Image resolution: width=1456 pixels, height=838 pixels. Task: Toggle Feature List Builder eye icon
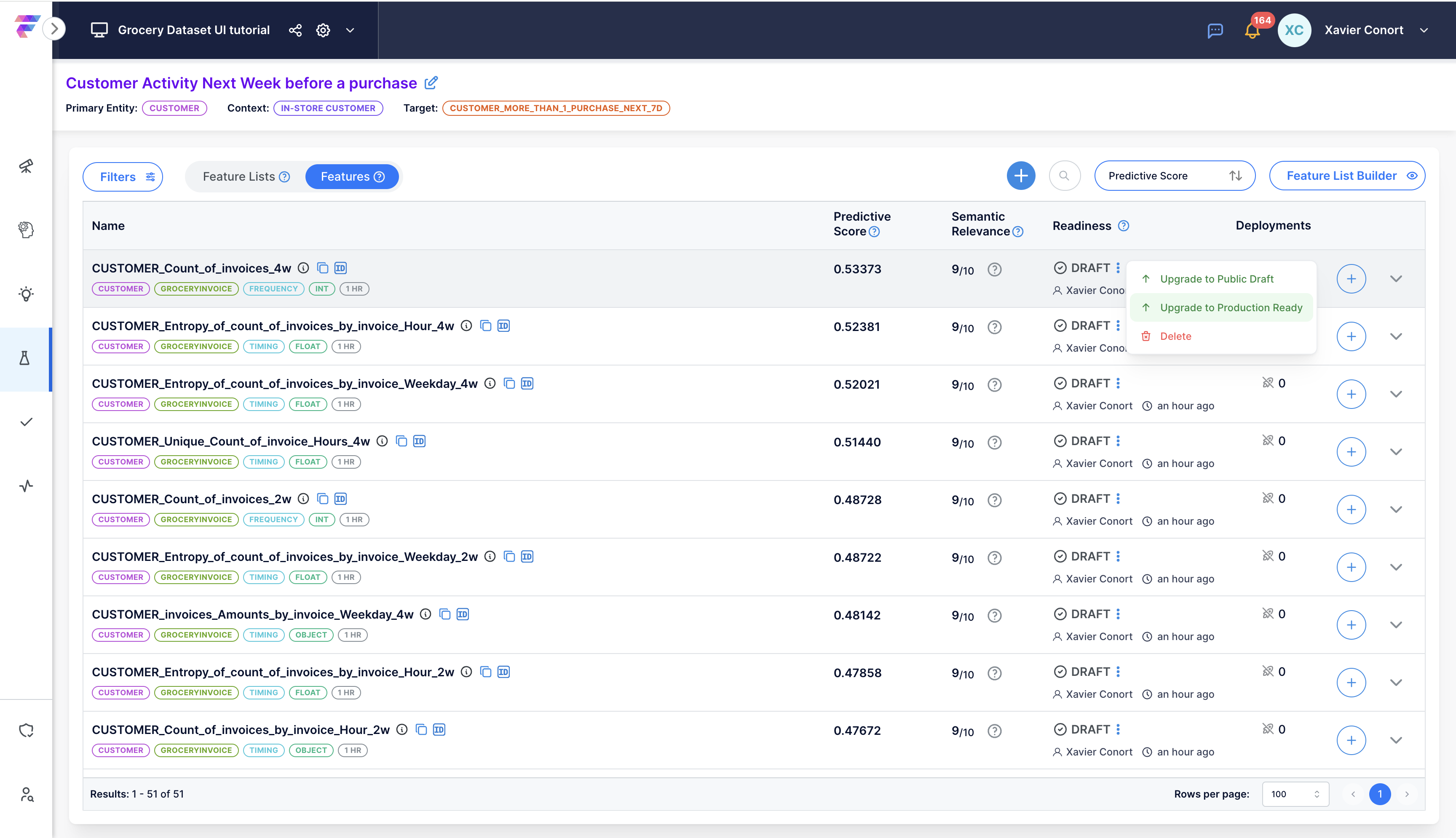(x=1412, y=176)
